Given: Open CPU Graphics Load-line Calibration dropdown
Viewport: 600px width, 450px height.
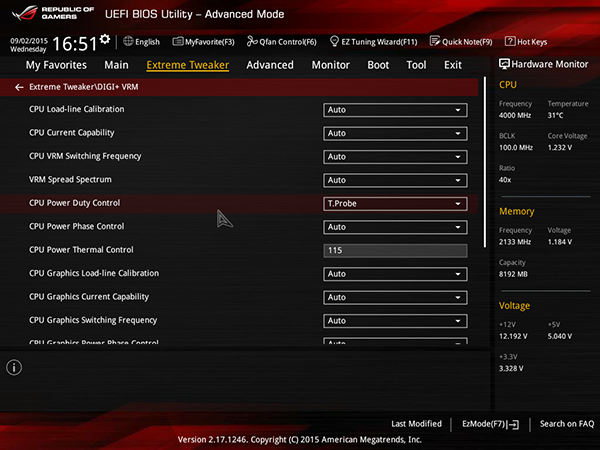Looking at the screenshot, I should tap(395, 274).
